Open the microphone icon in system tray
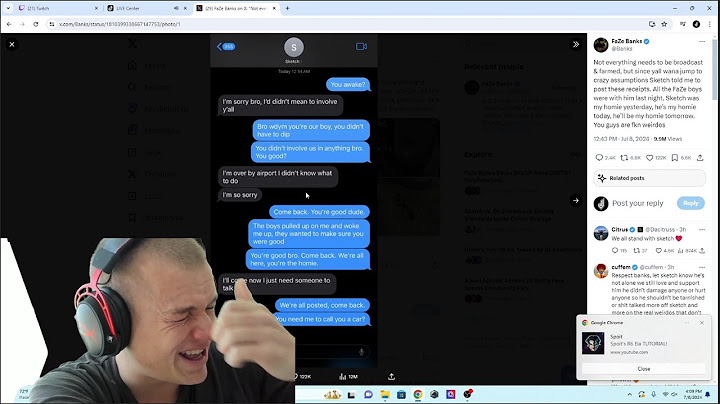The height and width of the screenshot is (404, 720). tap(653, 394)
